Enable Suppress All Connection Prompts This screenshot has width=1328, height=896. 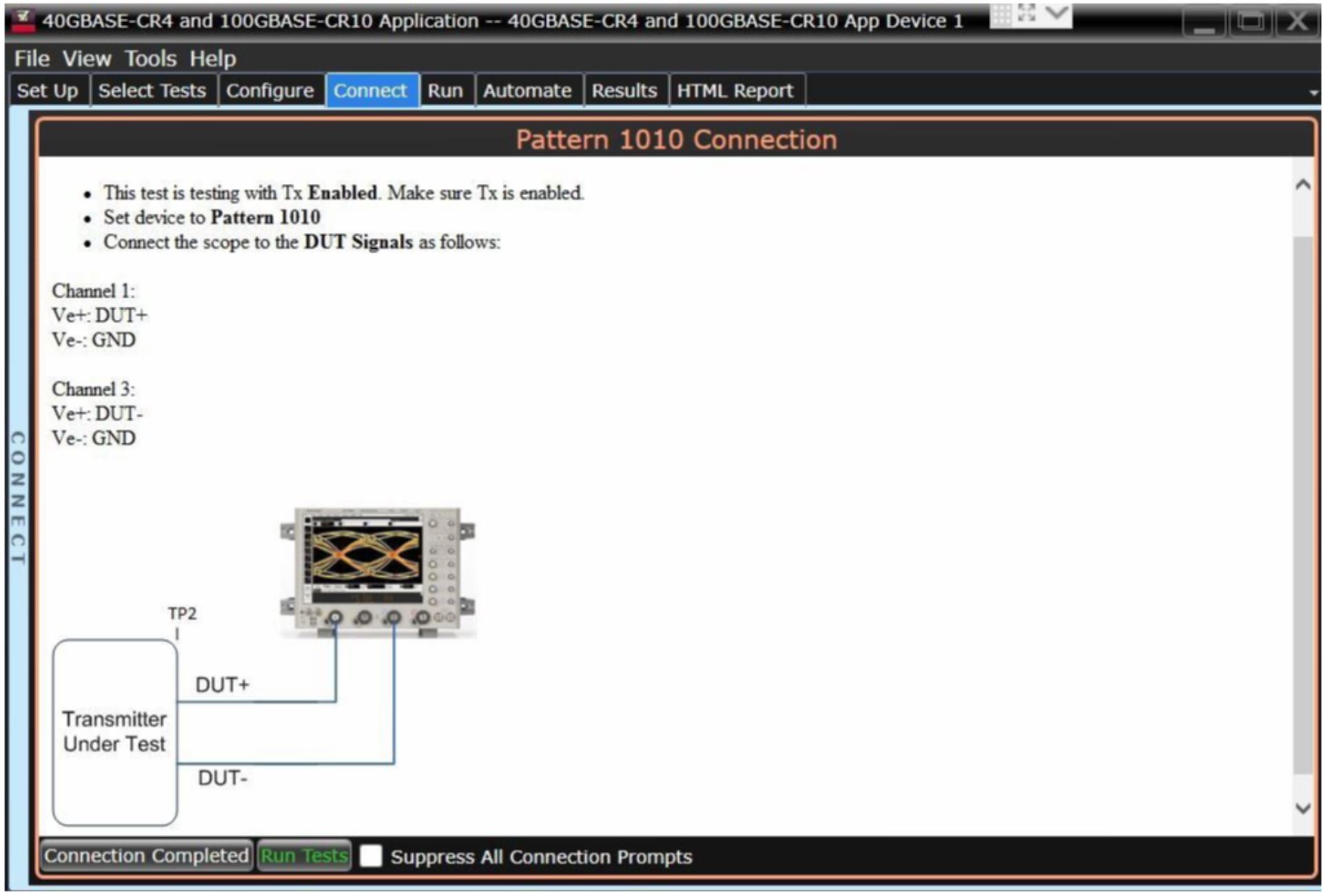(373, 857)
